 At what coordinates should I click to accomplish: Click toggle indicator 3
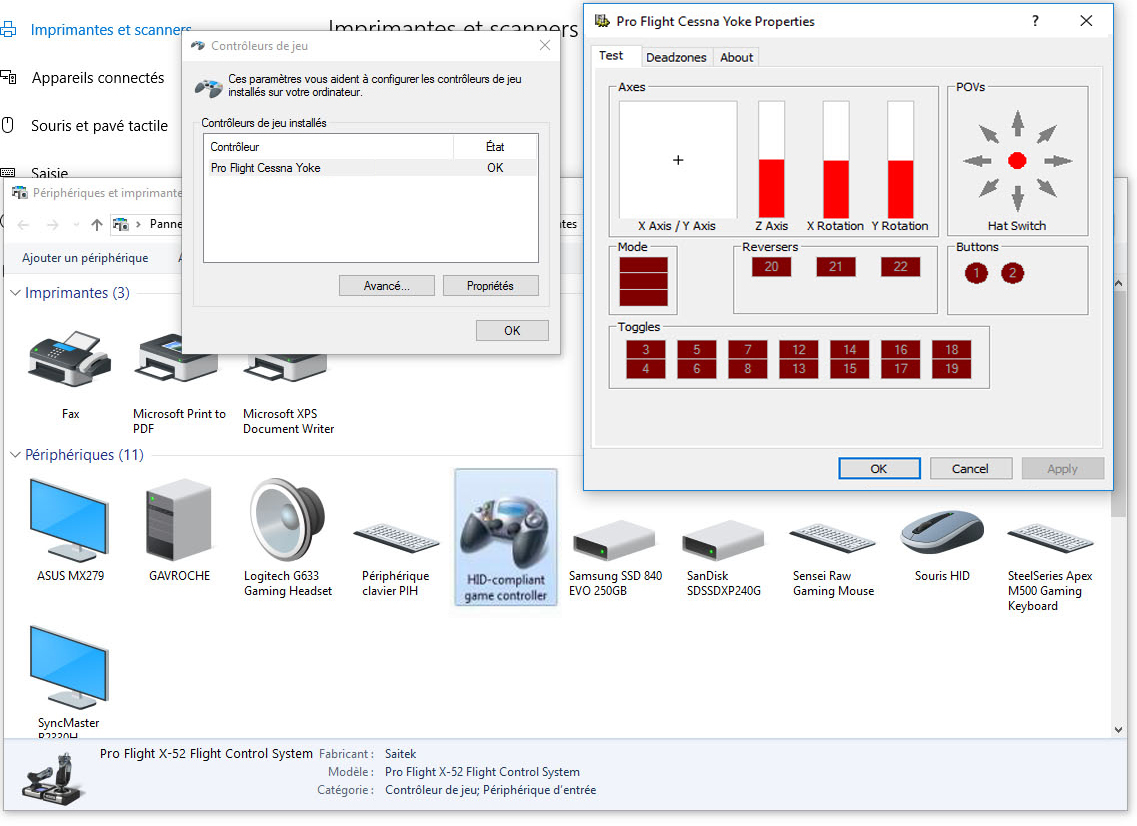tap(645, 350)
